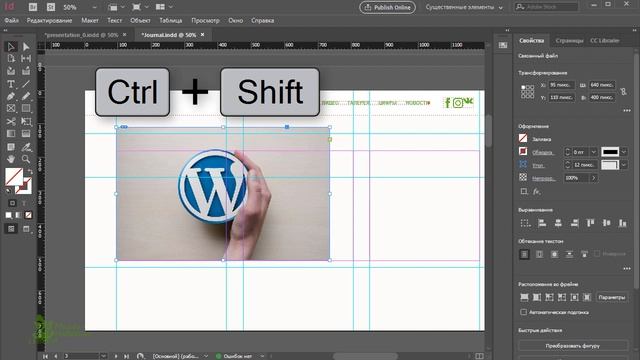This screenshot has height=360, width=640.
Task: Click the Преобразовать фигуру button
Action: point(573,346)
